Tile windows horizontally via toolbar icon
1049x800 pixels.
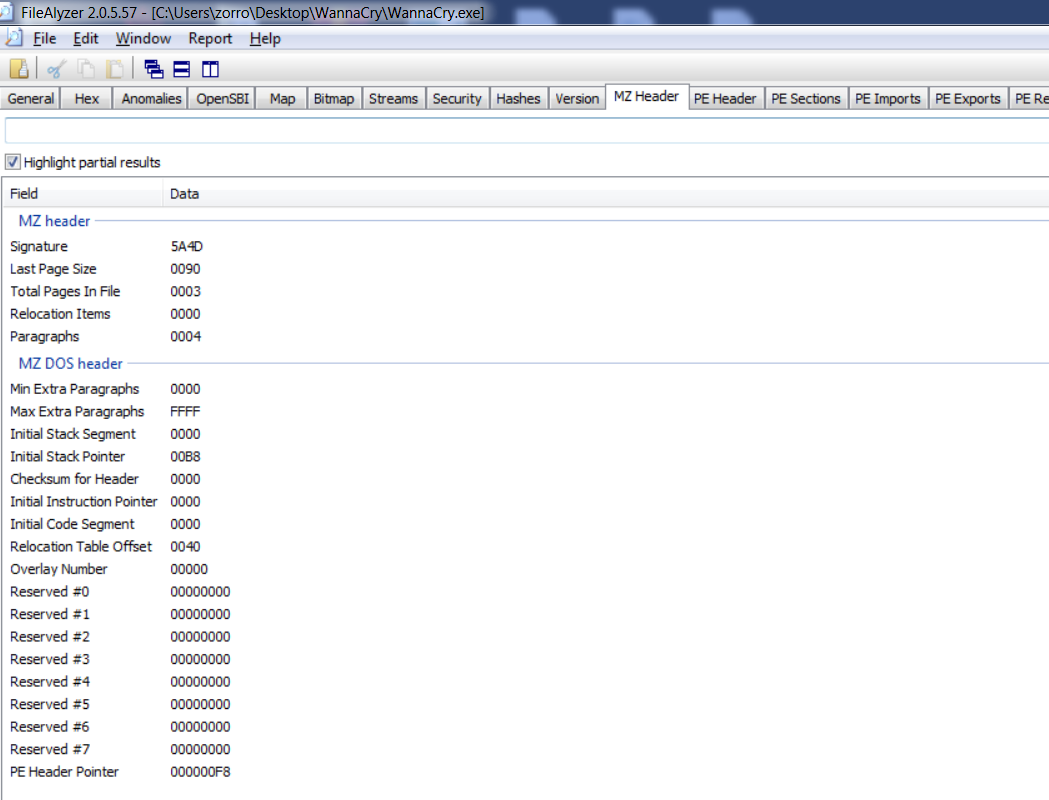[x=181, y=68]
